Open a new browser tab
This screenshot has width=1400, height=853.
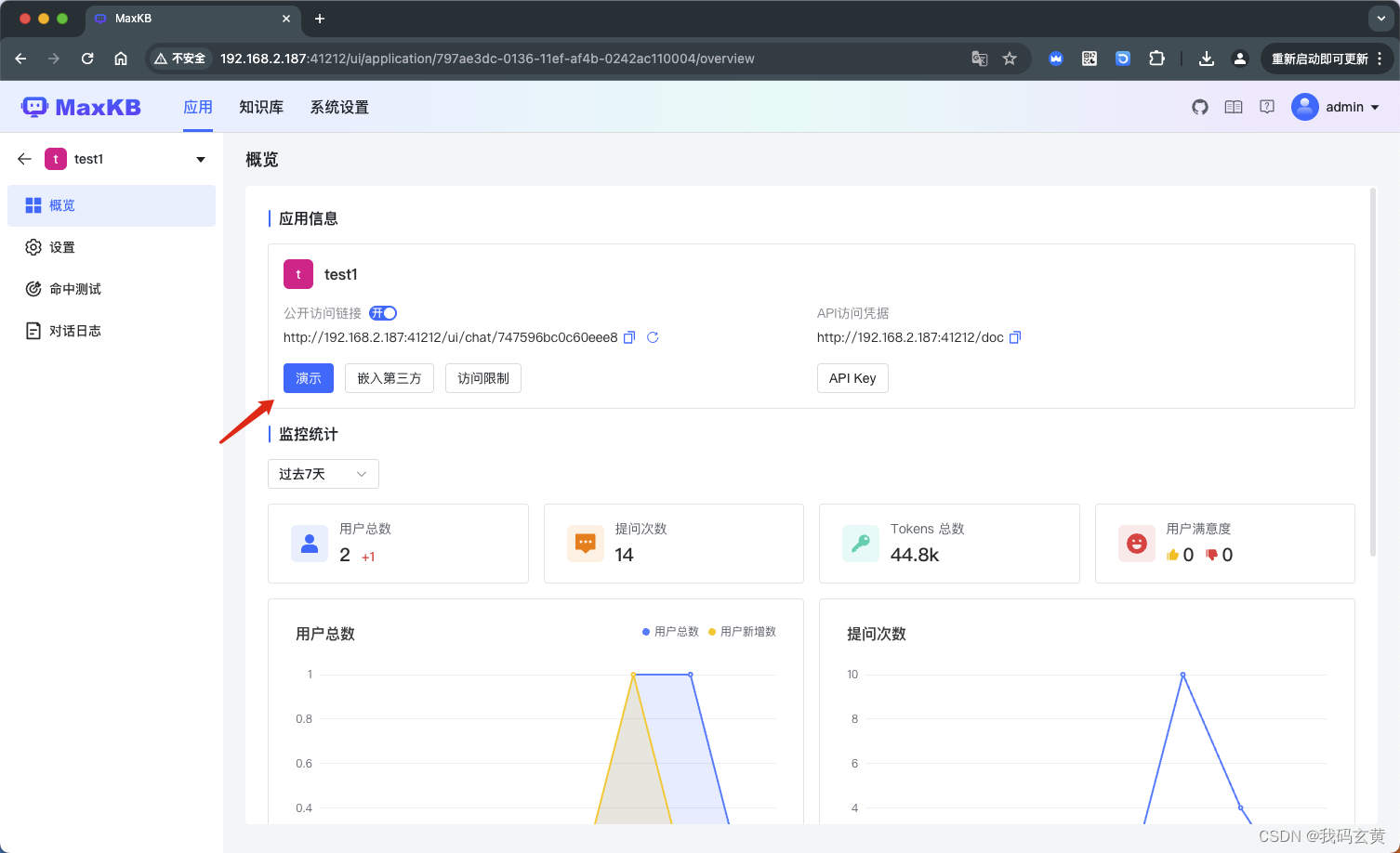pyautogui.click(x=320, y=19)
